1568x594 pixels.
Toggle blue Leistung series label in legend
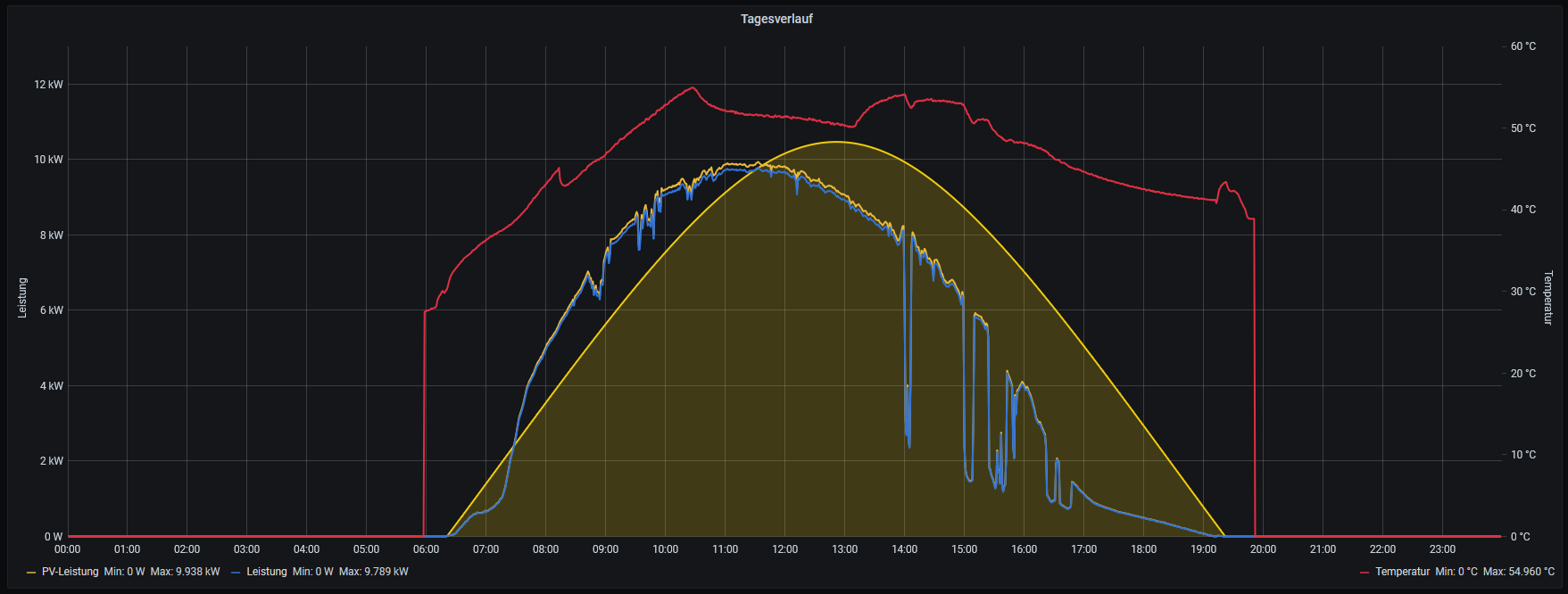(266, 572)
